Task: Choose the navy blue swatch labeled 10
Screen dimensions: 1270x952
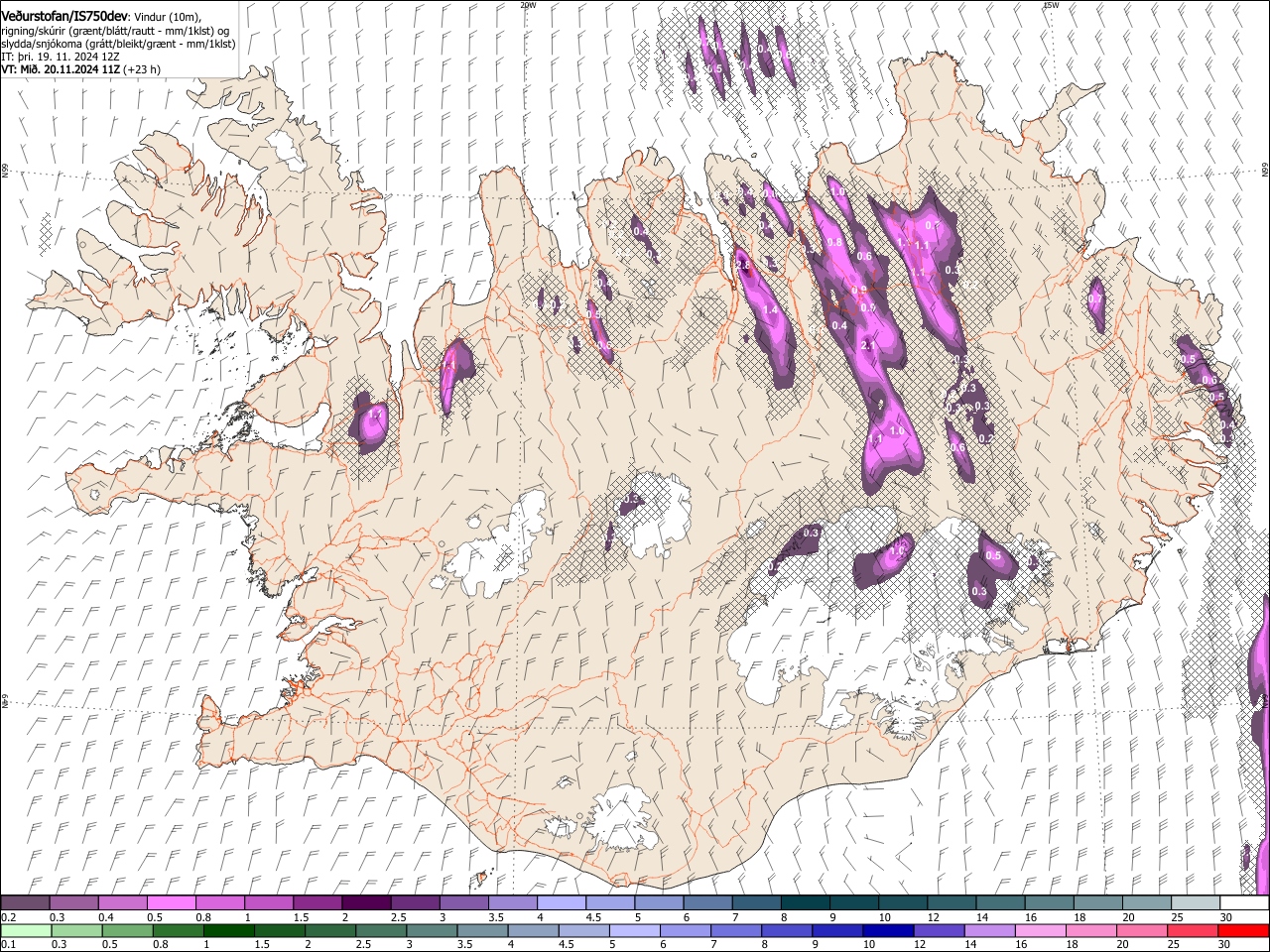Action: click(x=889, y=930)
